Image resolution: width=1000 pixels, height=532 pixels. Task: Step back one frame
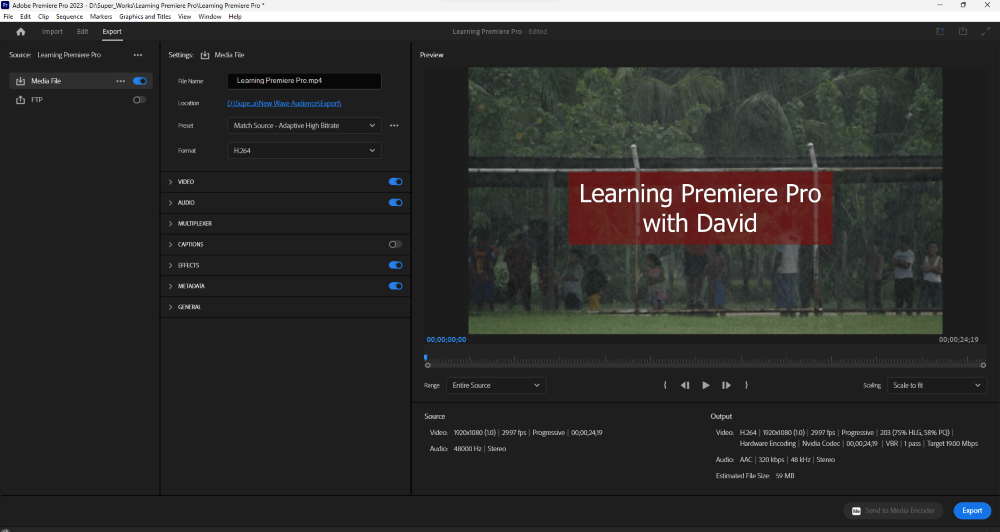(x=685, y=385)
